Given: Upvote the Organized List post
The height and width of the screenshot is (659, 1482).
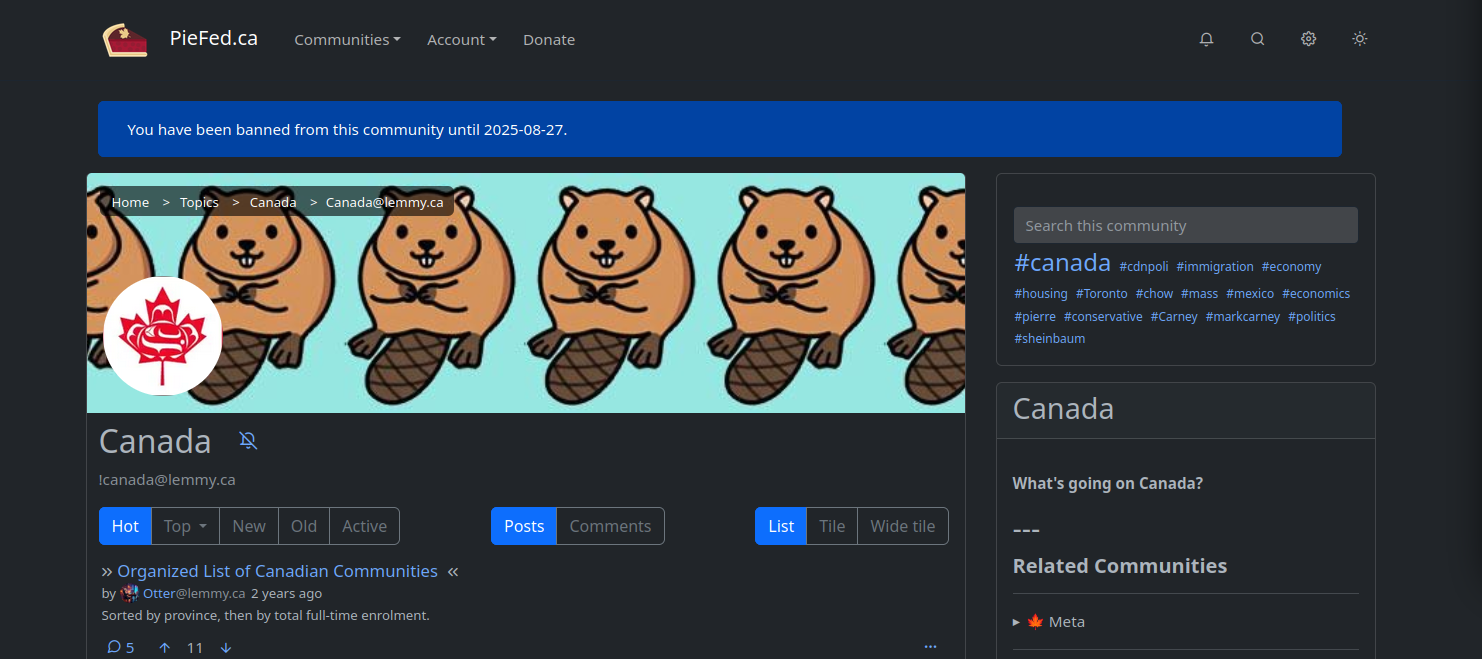Looking at the screenshot, I should (165, 647).
